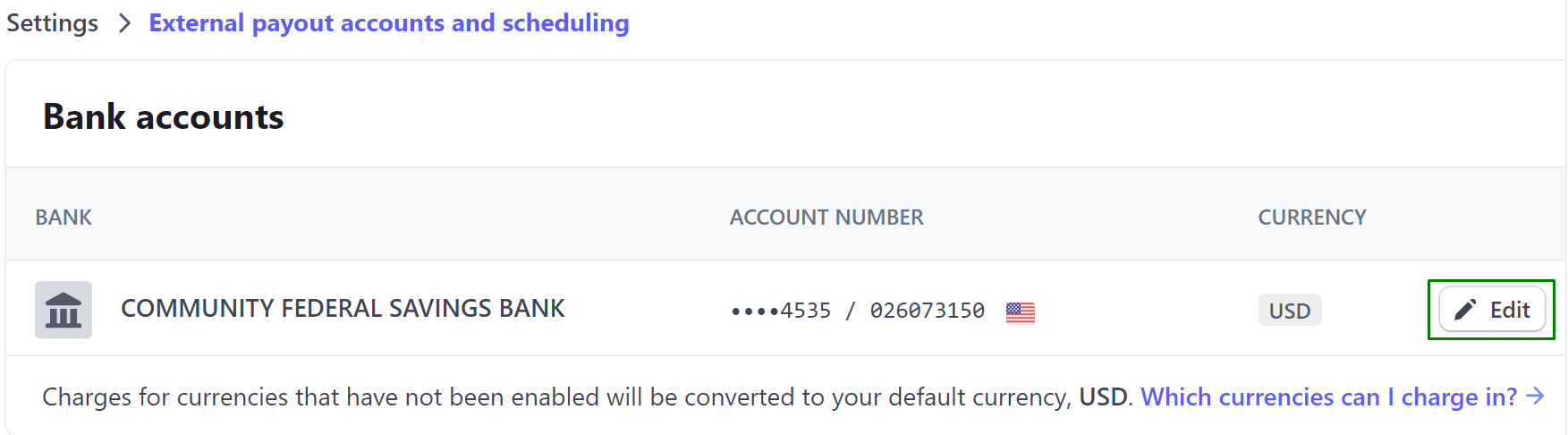
Task: Click the United States flag icon
Action: pyautogui.click(x=1020, y=312)
